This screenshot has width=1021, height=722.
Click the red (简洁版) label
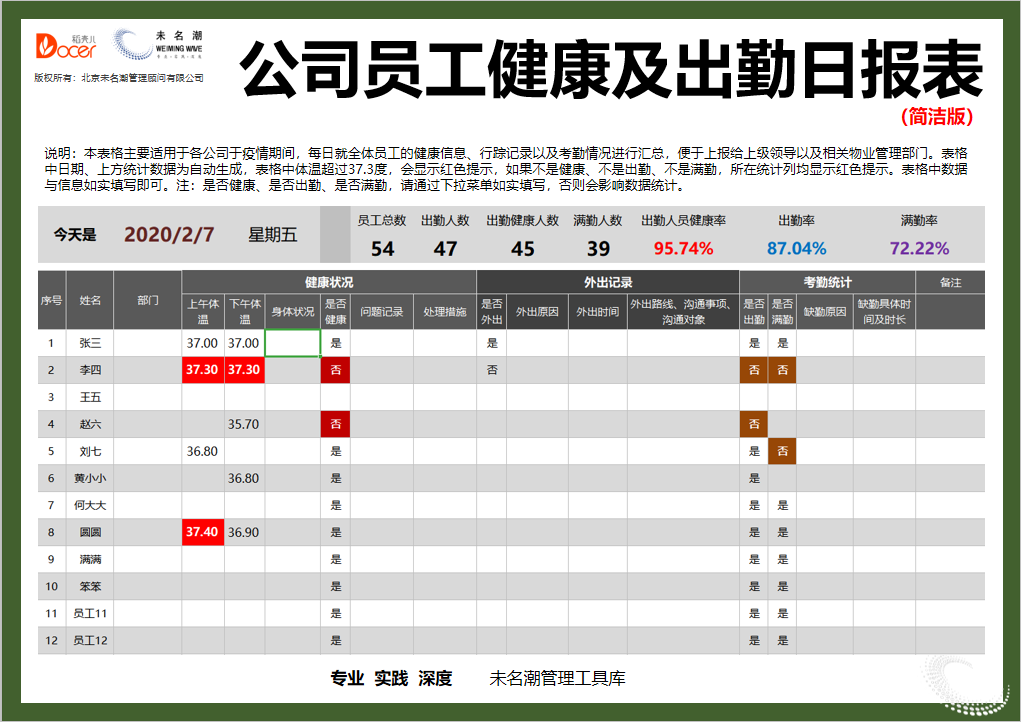[x=935, y=113]
